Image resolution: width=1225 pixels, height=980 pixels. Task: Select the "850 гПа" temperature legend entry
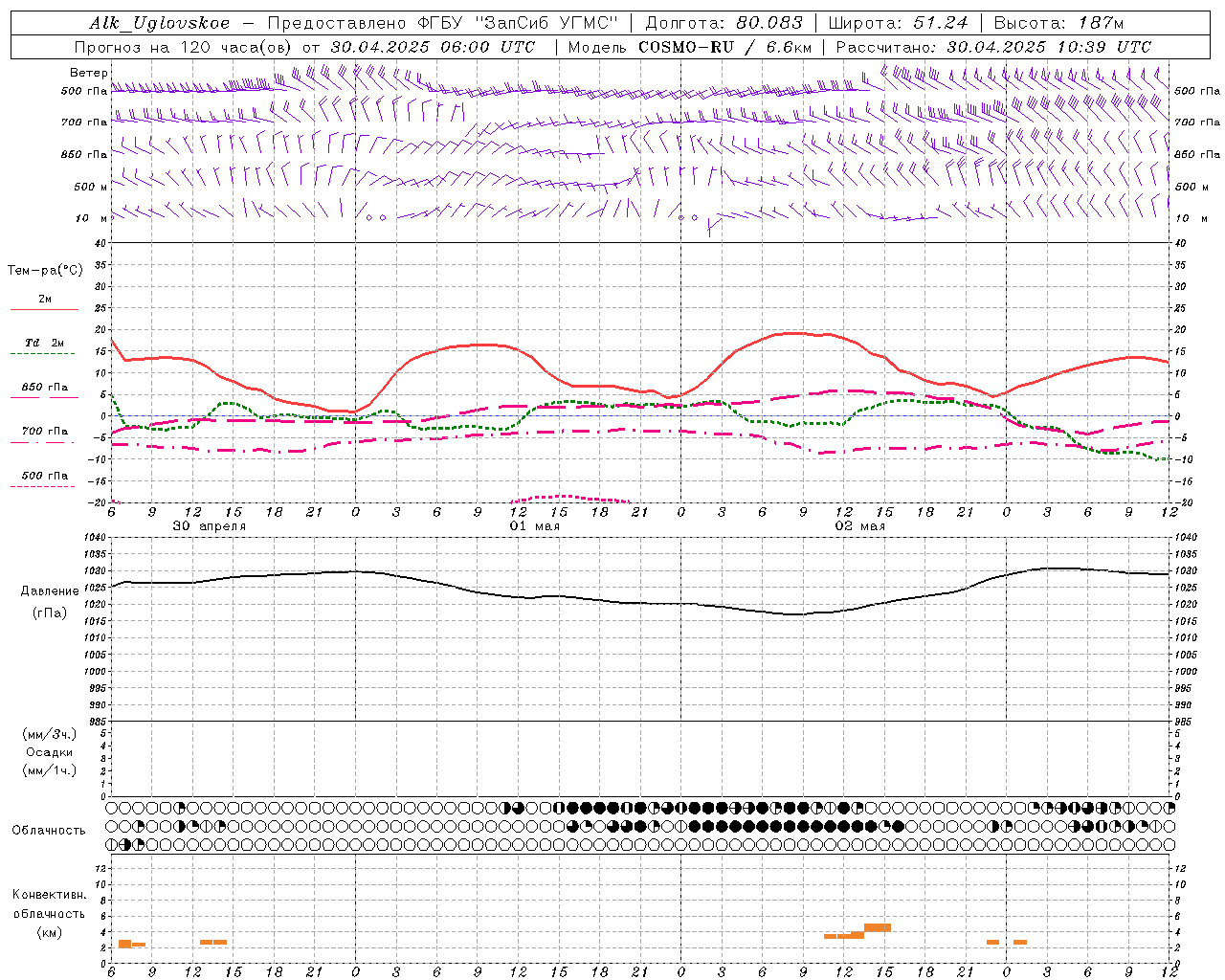(x=45, y=388)
